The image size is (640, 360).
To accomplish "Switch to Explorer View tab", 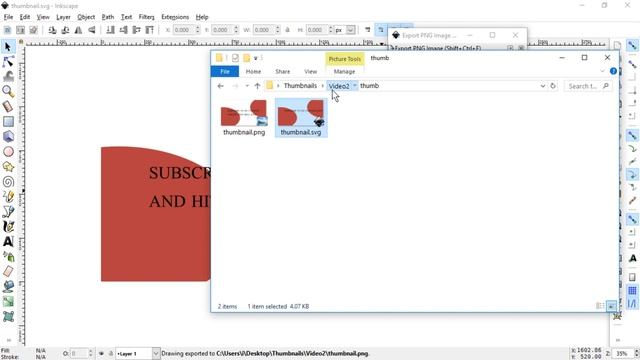I will 311,71.
